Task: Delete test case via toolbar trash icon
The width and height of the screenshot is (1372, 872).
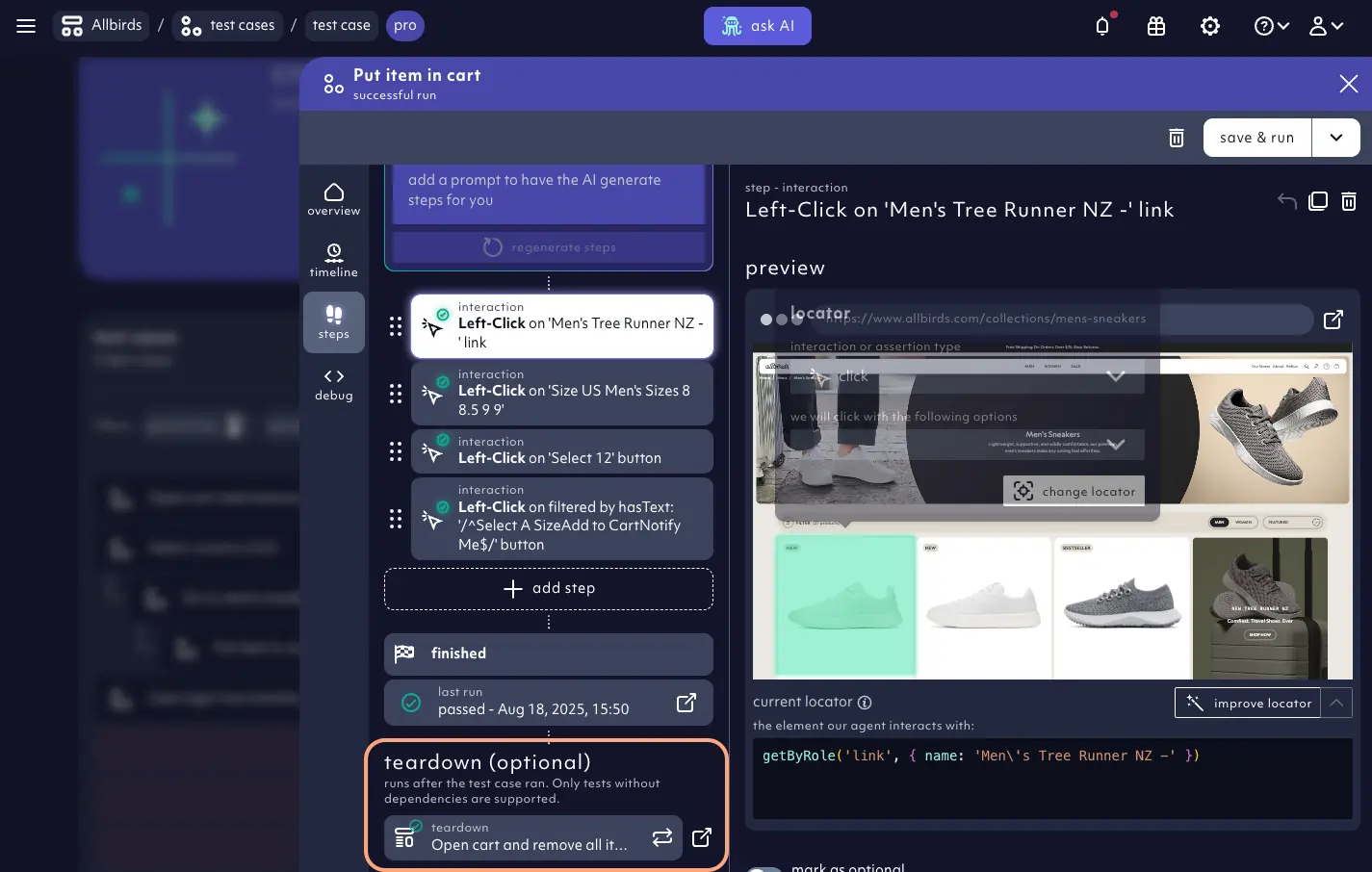Action: click(x=1176, y=138)
